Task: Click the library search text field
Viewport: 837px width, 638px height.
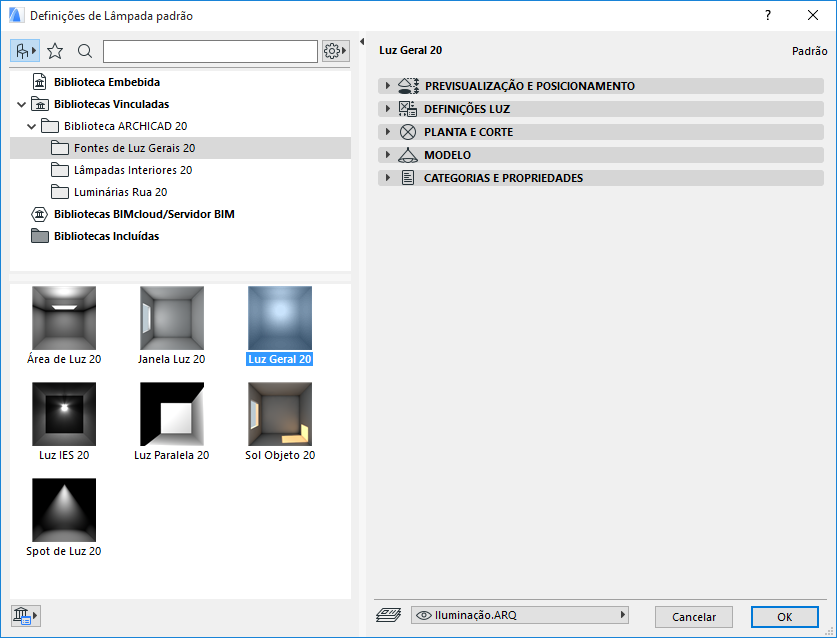Action: coord(210,51)
